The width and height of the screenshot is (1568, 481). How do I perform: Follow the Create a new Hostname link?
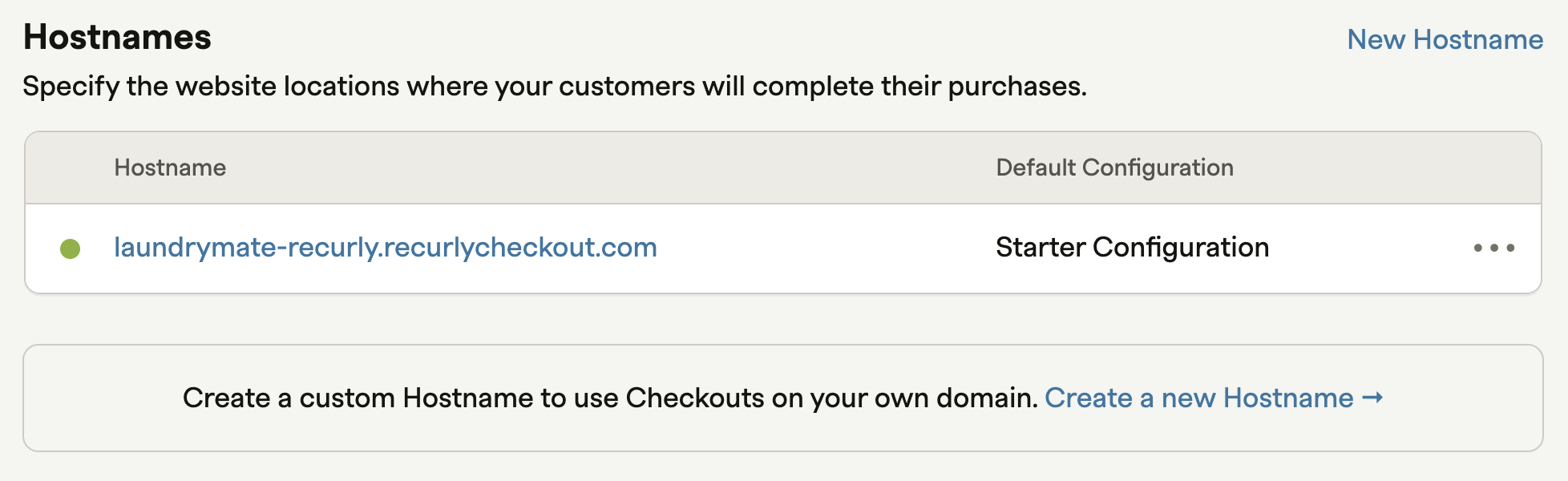pos(1214,398)
